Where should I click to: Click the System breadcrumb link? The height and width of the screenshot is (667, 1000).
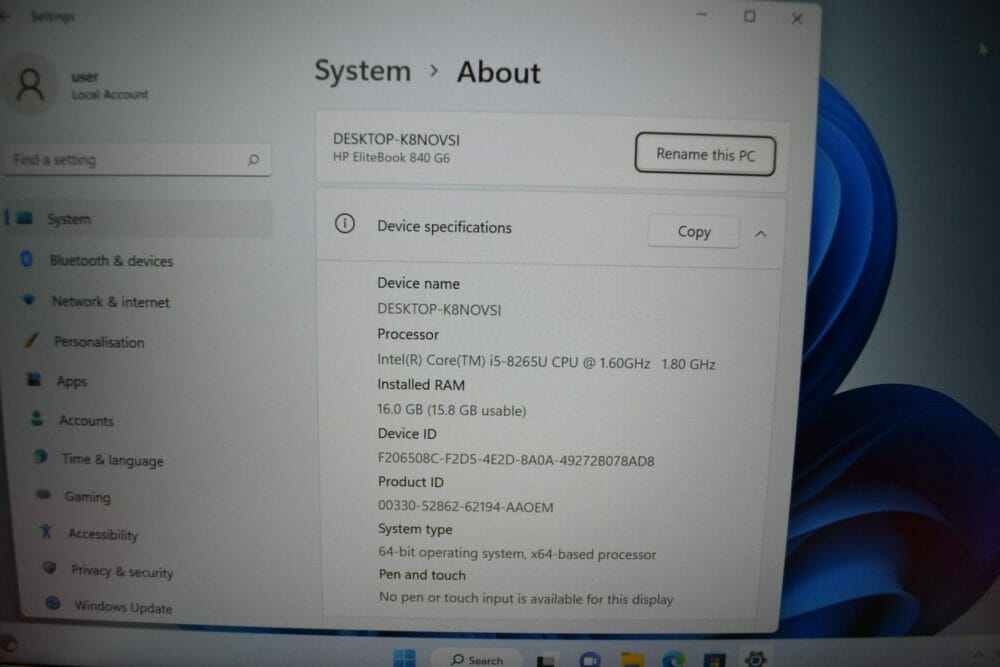point(362,71)
